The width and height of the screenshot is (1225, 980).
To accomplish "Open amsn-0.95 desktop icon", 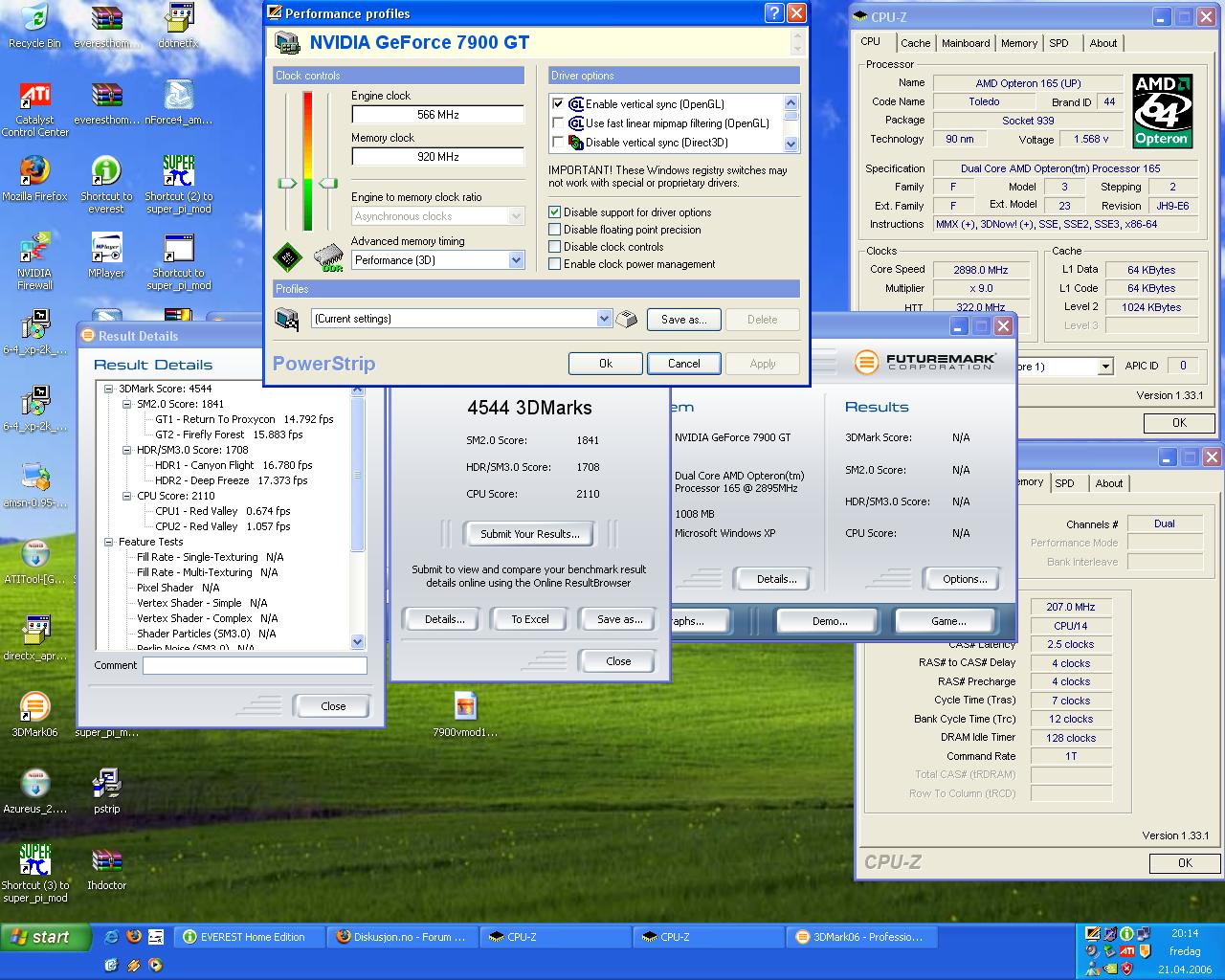I will [x=35, y=484].
